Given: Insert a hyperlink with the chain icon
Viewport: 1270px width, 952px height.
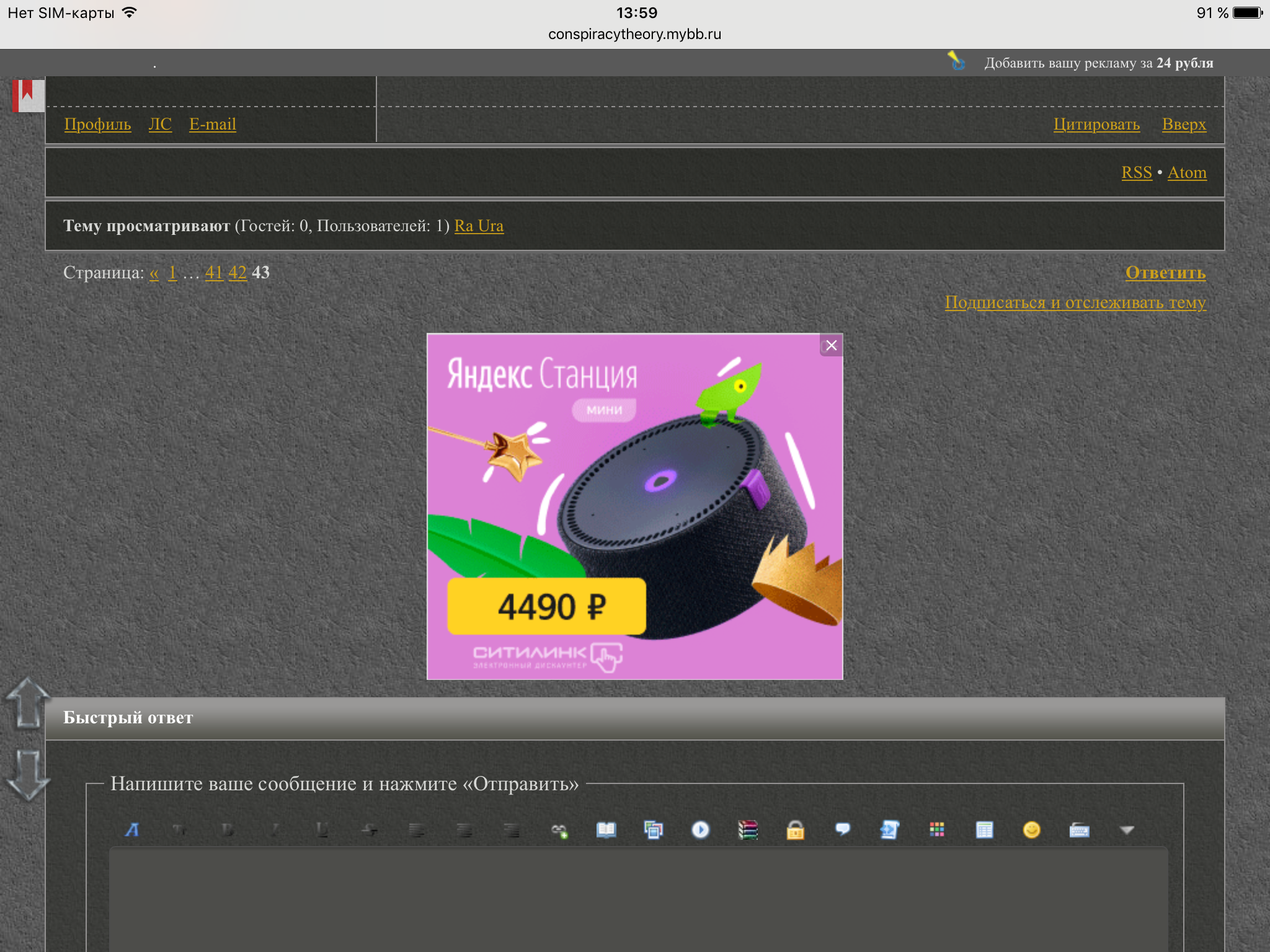Looking at the screenshot, I should tap(559, 830).
